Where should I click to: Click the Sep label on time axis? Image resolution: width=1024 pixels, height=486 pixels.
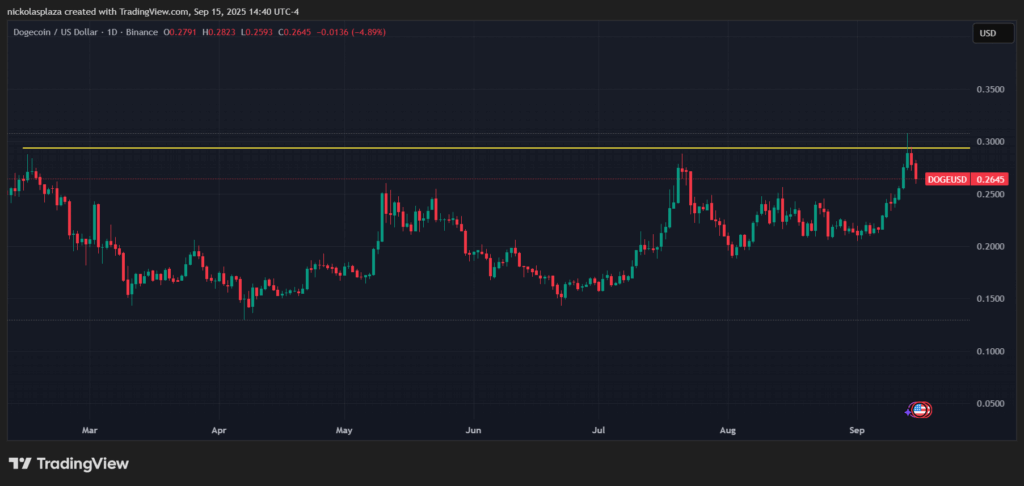tap(856, 430)
